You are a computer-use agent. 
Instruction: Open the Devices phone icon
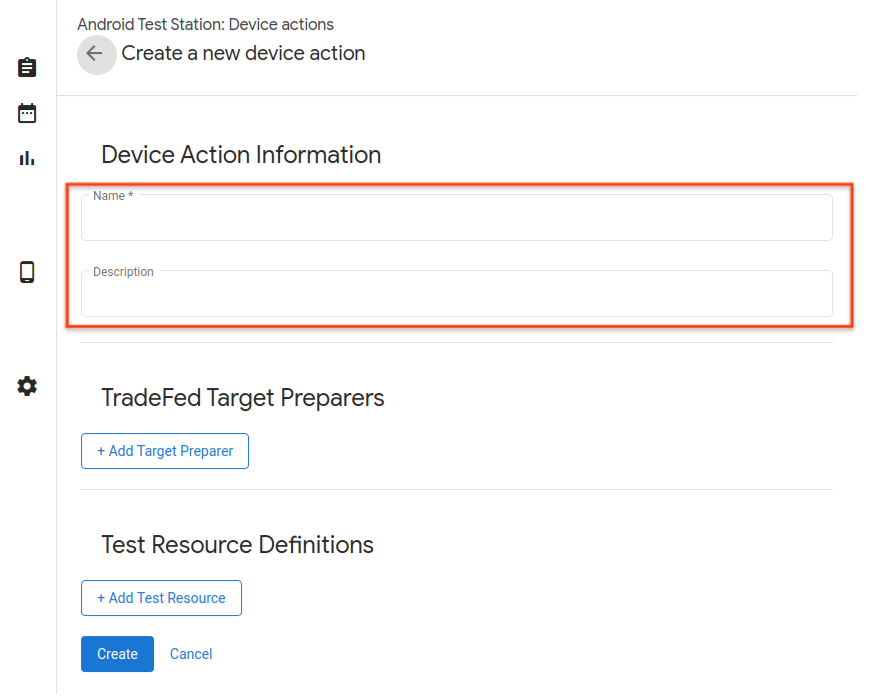(26, 271)
